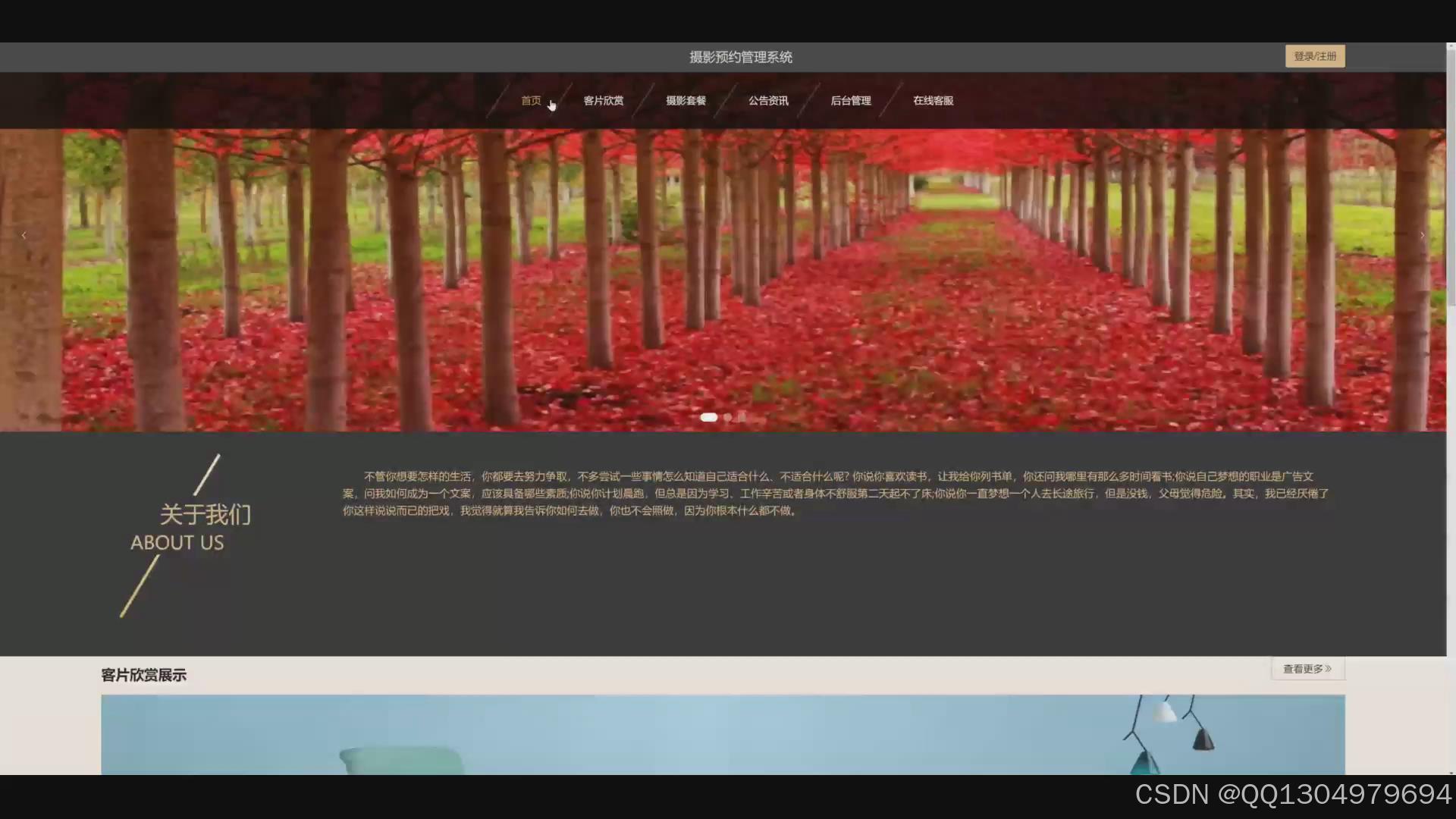Select the active first carousel indicator
Screen dimensions: 1456x819
pyautogui.click(x=708, y=417)
